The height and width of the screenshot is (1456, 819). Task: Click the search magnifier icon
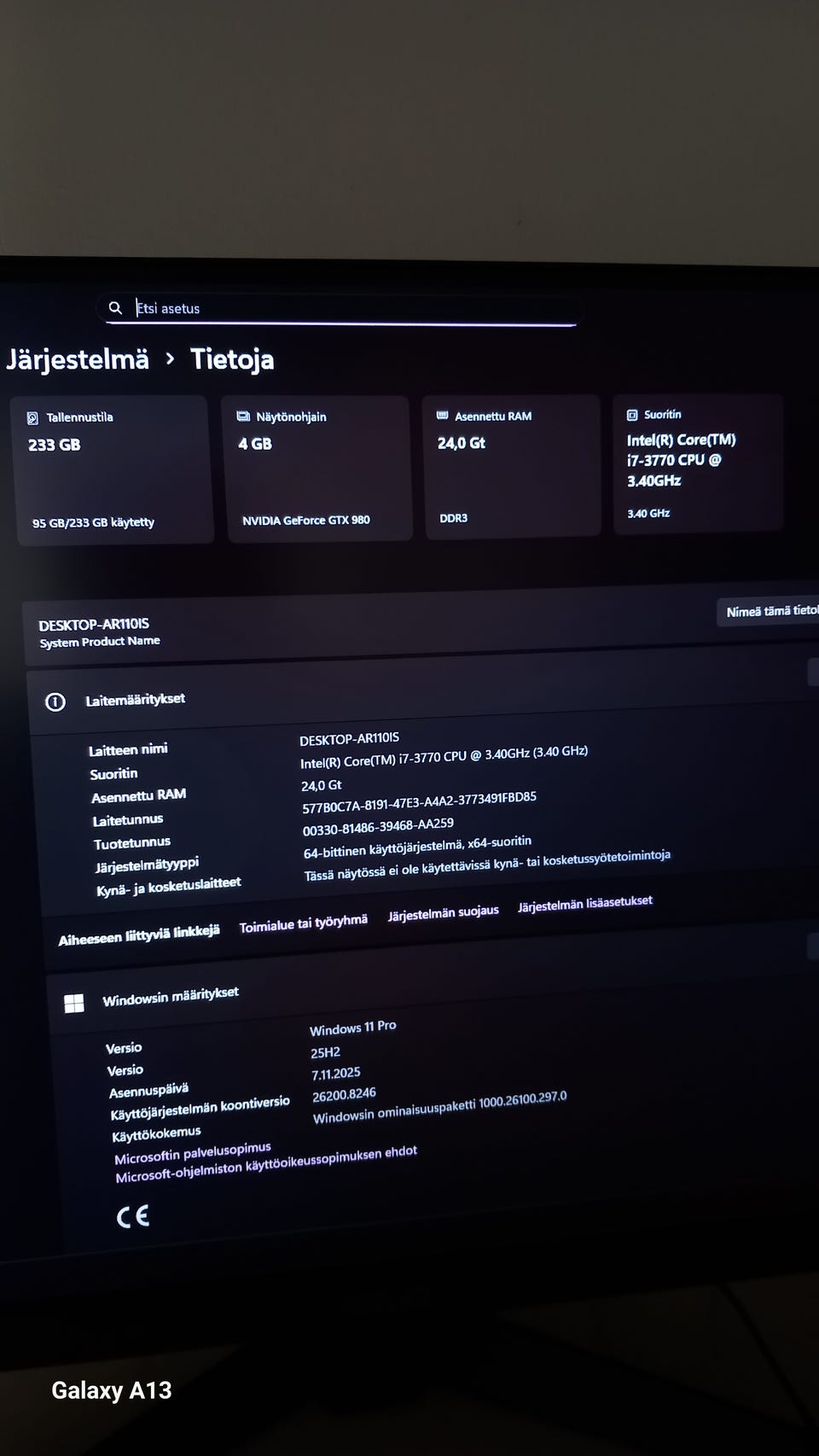coord(115,307)
